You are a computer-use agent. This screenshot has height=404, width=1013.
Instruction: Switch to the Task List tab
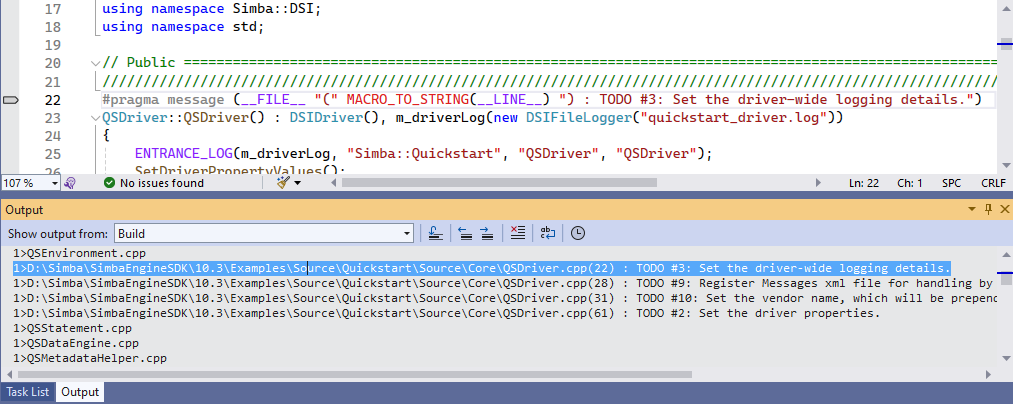[x=27, y=392]
